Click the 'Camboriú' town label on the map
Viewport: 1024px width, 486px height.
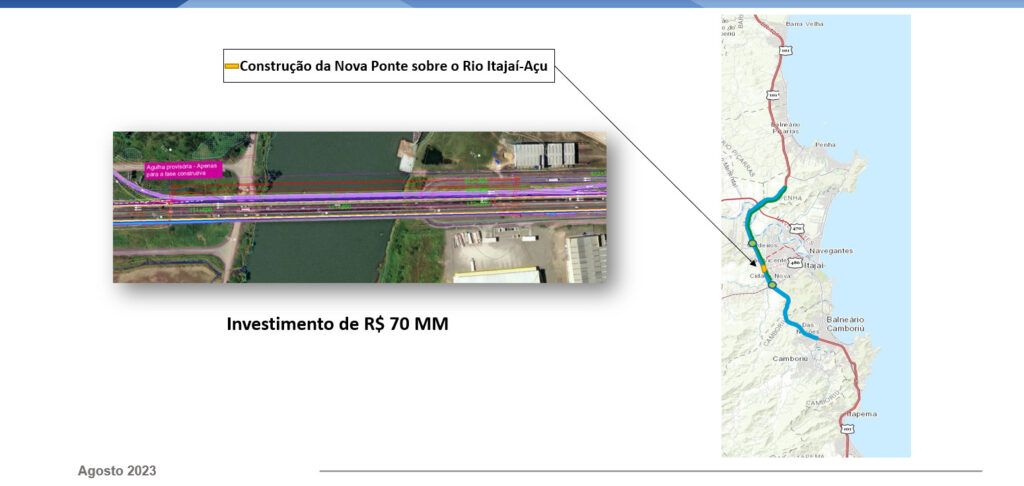pos(790,359)
